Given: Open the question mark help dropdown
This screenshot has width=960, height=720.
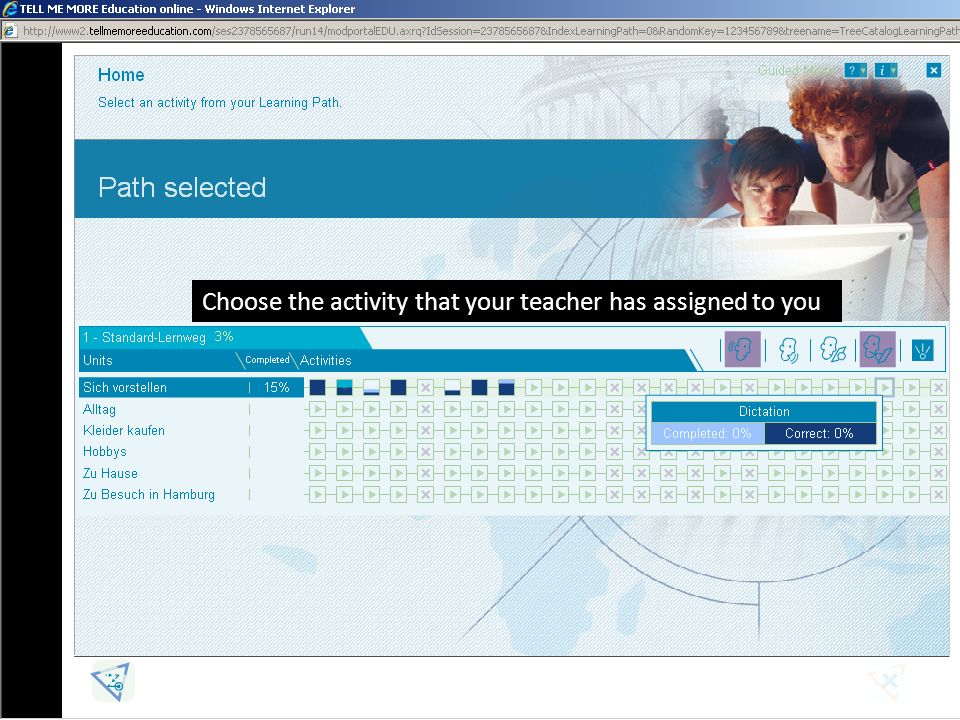Looking at the screenshot, I should coord(855,70).
